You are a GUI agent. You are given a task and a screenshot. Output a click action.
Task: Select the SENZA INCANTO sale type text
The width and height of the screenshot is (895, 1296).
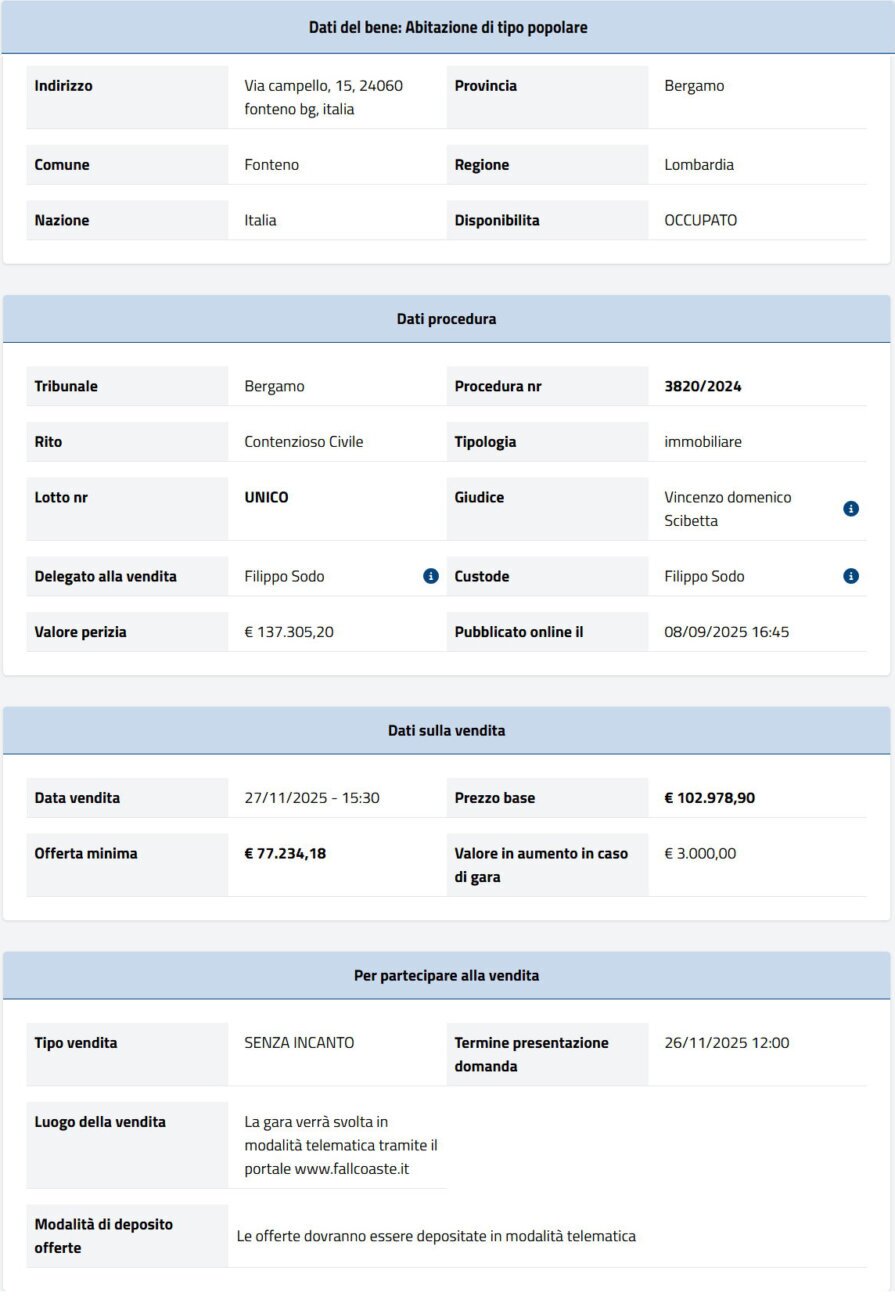click(299, 1043)
